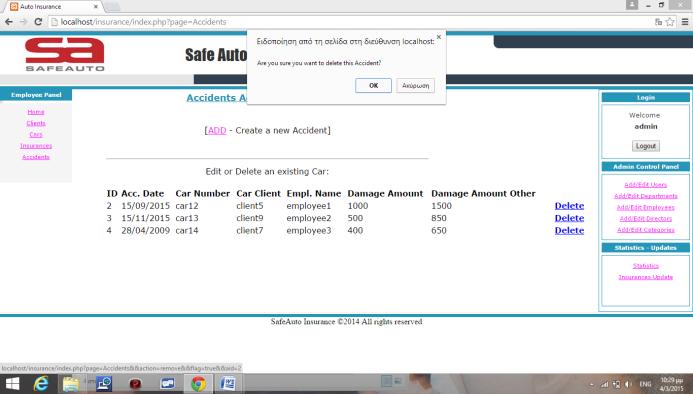
Task: Click the Damage Amount column header
Action: 385,193
